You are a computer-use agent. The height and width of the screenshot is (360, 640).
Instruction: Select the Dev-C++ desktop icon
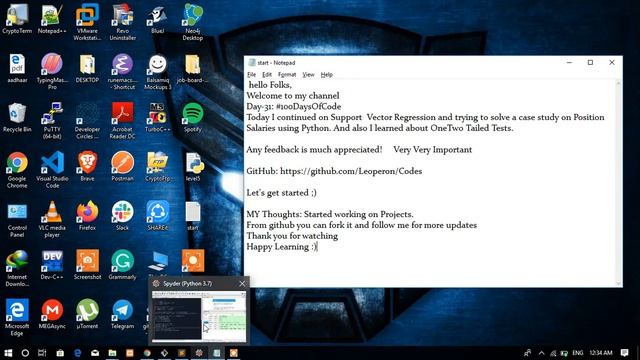(52, 265)
